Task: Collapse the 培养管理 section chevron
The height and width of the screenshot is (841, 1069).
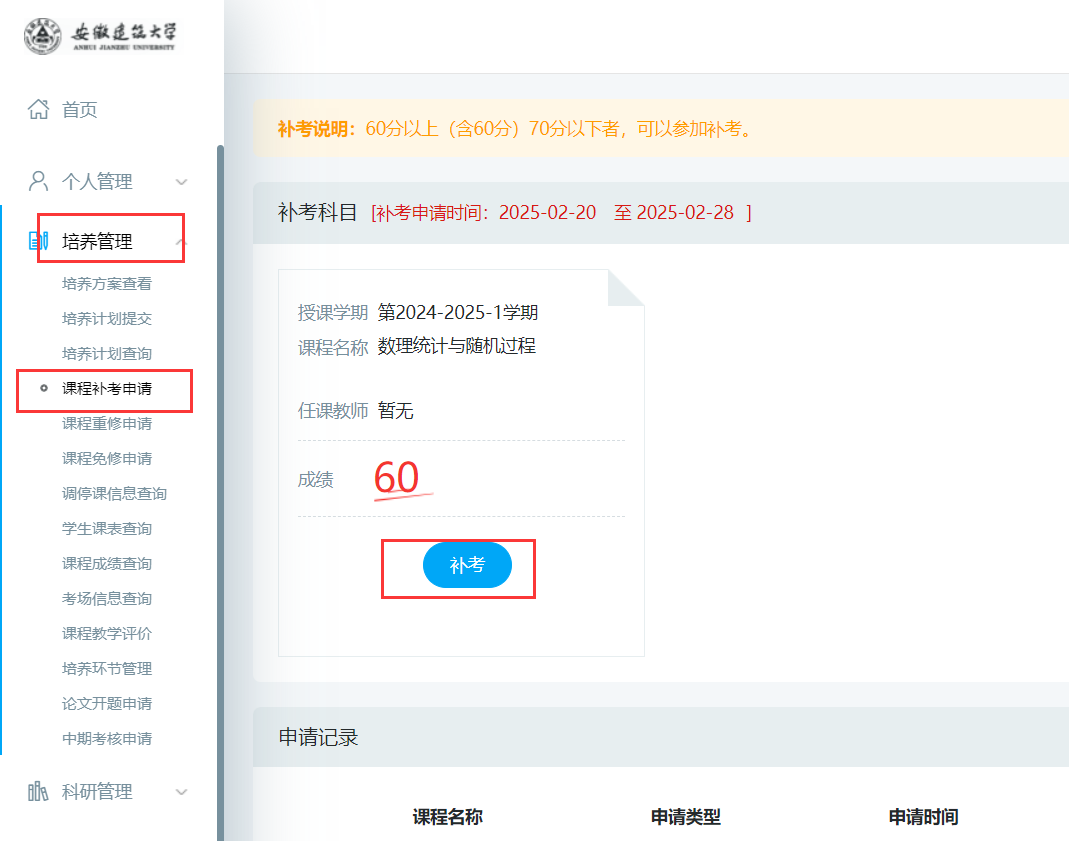Action: 181,241
